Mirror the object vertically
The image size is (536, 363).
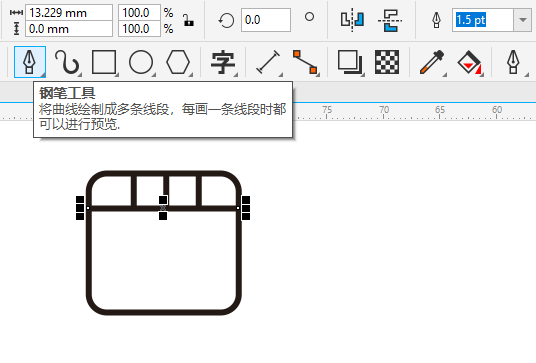(390, 20)
